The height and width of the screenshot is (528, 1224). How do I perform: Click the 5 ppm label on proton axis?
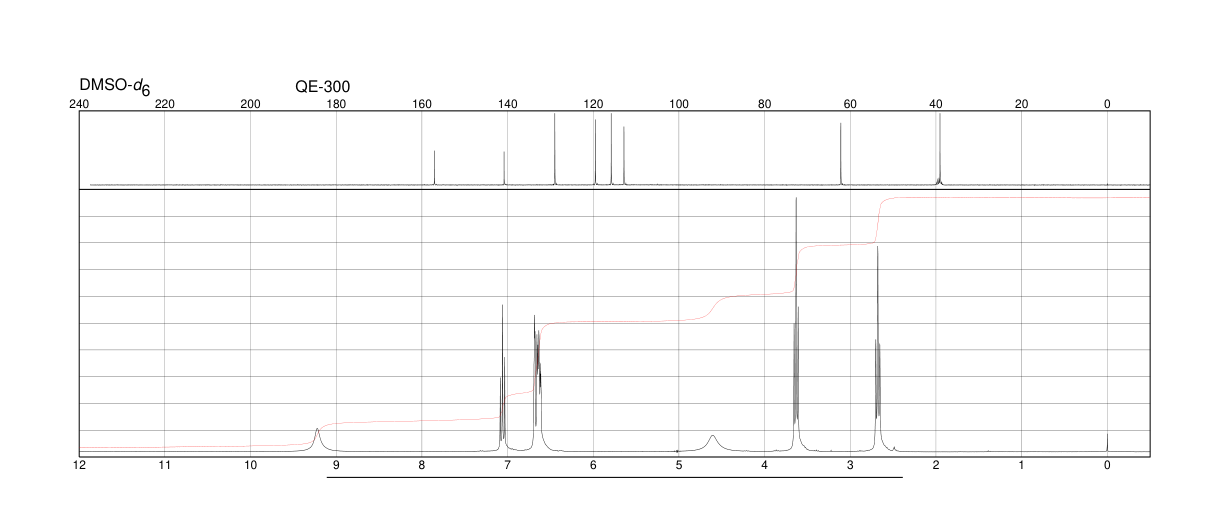[679, 465]
